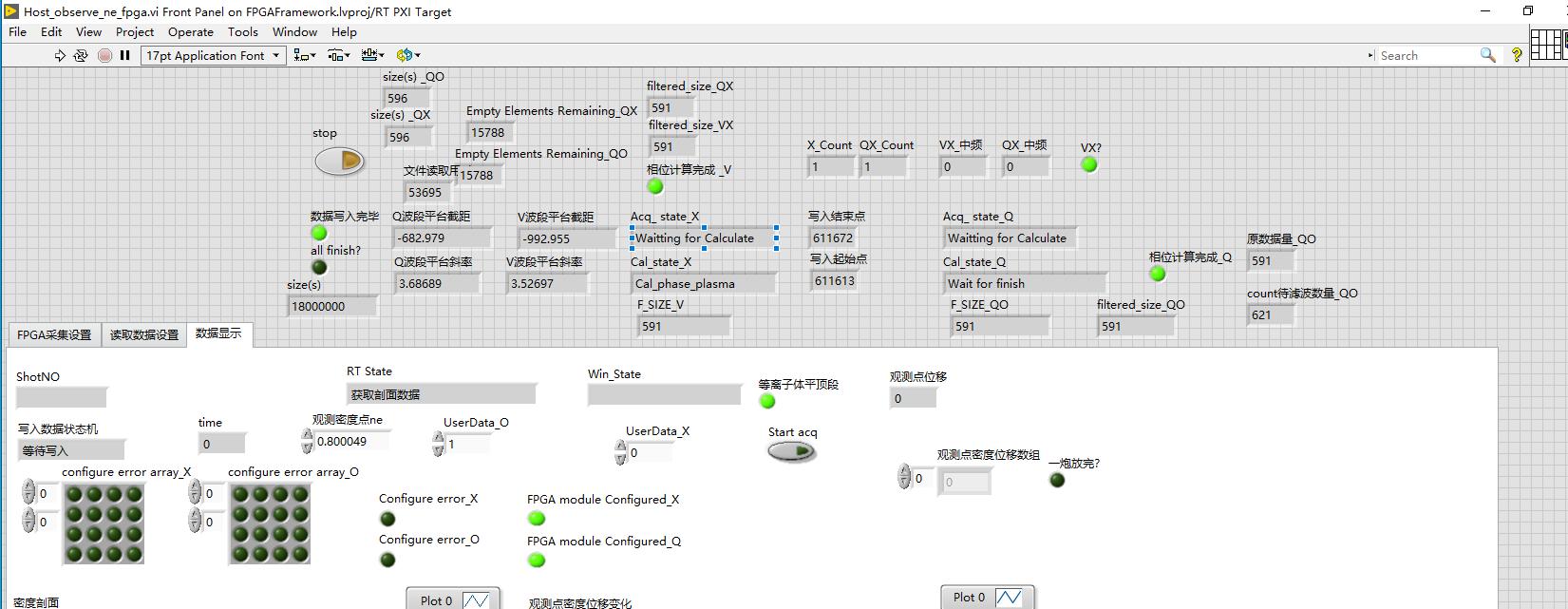Click the 观测密度点ne increment stepper
This screenshot has height=609, width=1568.
(307, 436)
